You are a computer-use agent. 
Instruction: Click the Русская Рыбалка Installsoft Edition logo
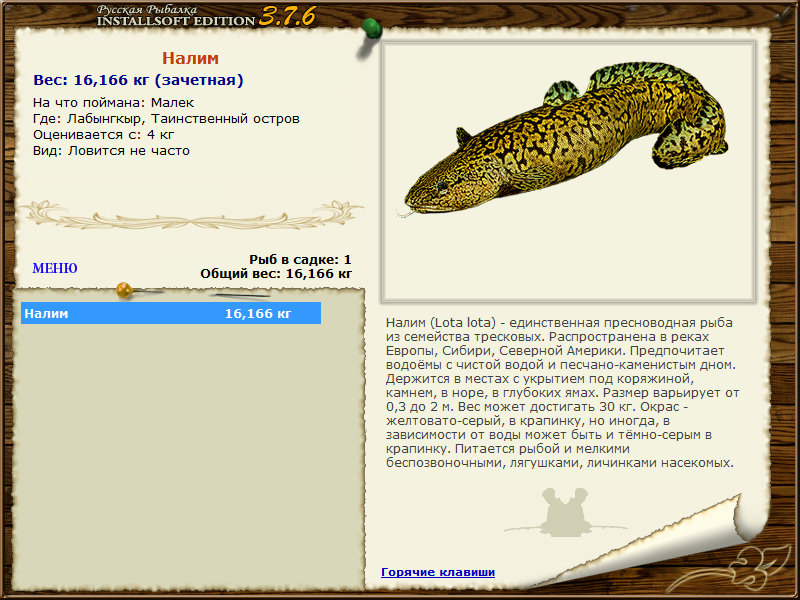(206, 16)
